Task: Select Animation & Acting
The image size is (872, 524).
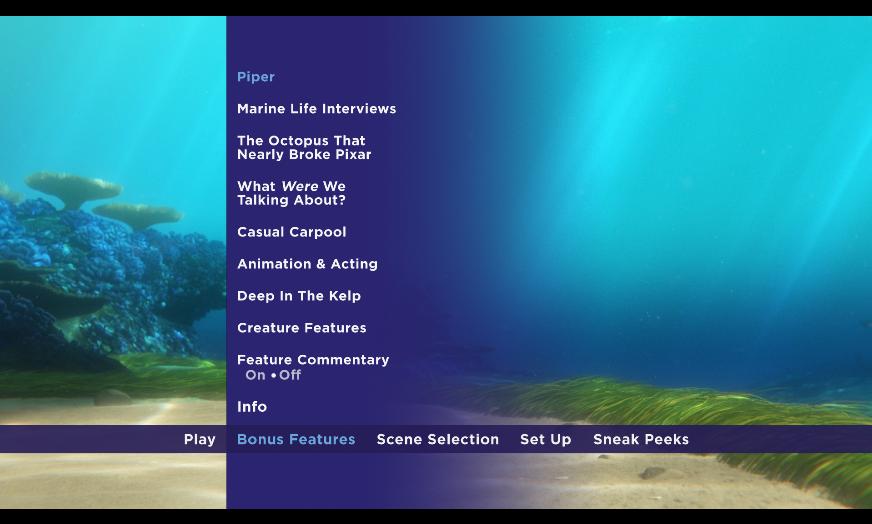Action: click(x=307, y=264)
